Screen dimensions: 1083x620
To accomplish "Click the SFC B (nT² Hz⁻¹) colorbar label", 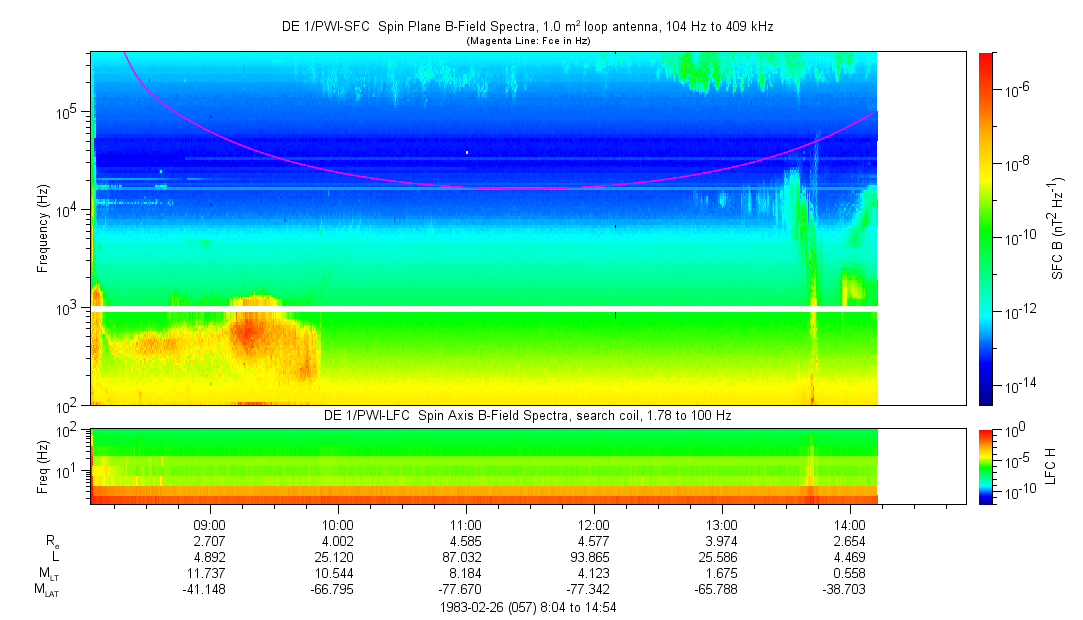I will pos(1059,228).
